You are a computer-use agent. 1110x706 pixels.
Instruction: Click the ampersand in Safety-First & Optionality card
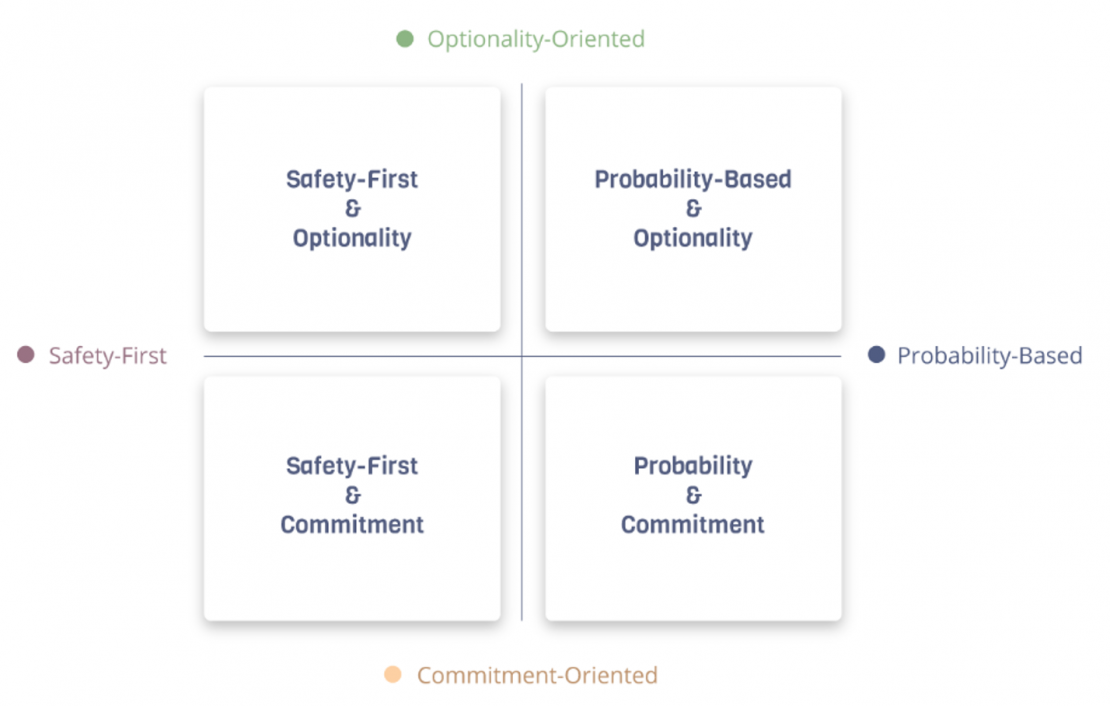pos(352,209)
